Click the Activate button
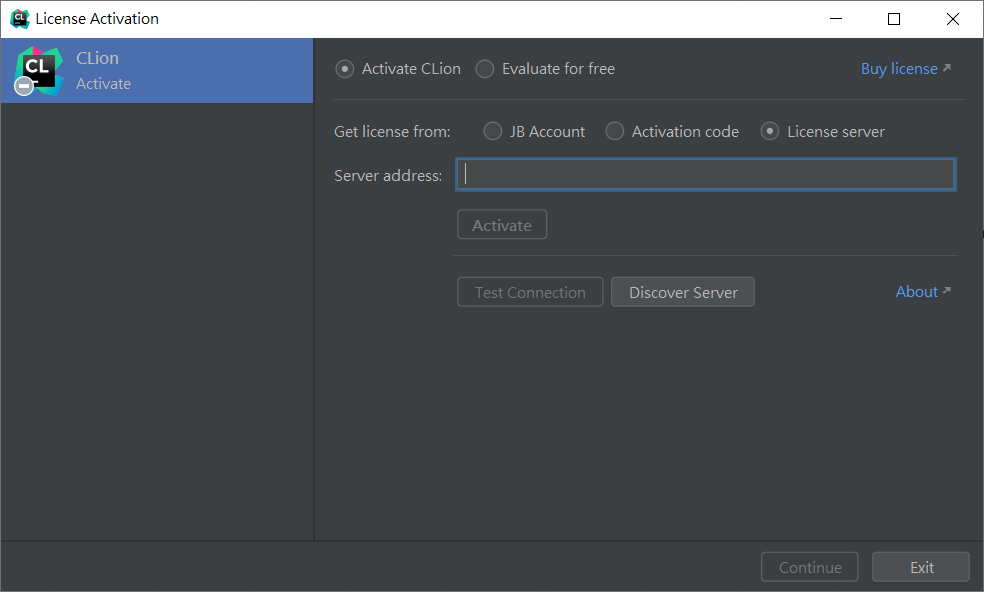The image size is (984, 592). click(x=501, y=225)
